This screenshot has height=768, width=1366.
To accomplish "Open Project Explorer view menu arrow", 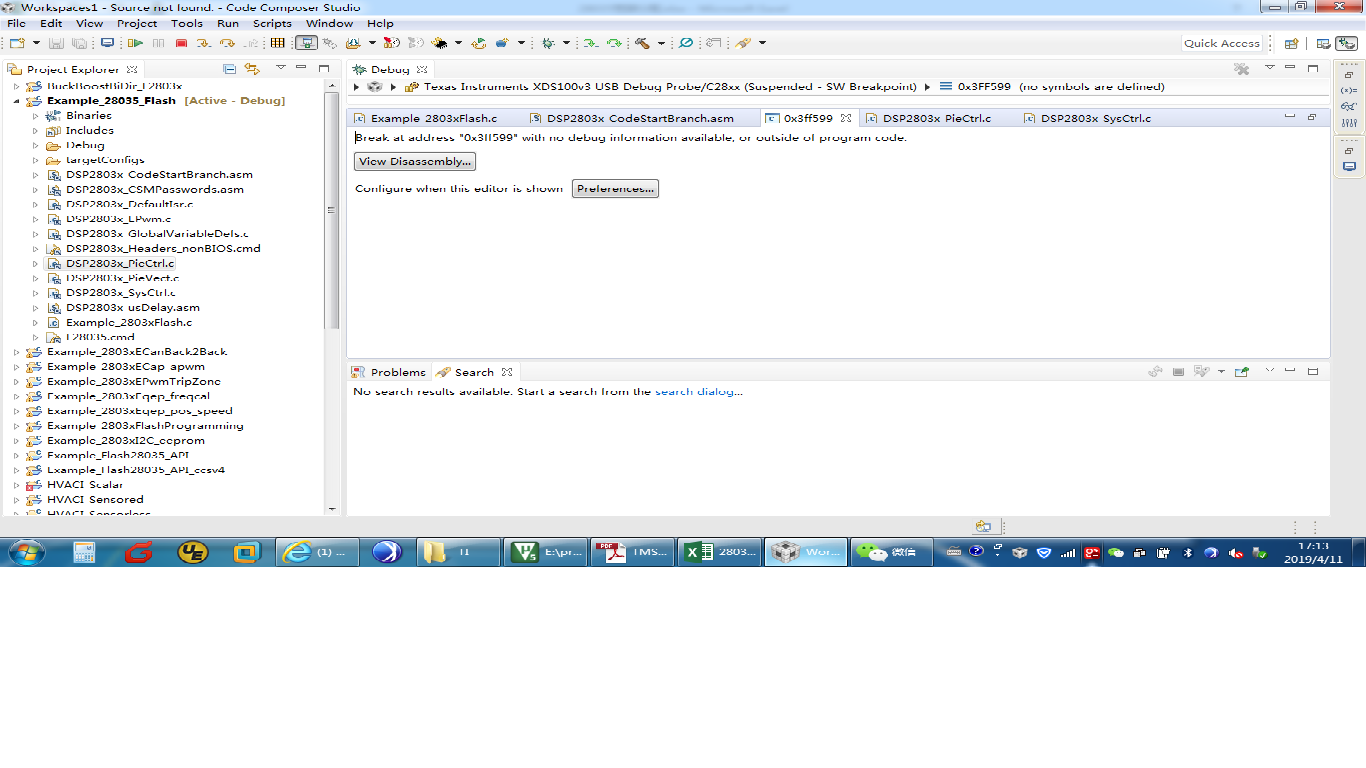I will coord(281,68).
